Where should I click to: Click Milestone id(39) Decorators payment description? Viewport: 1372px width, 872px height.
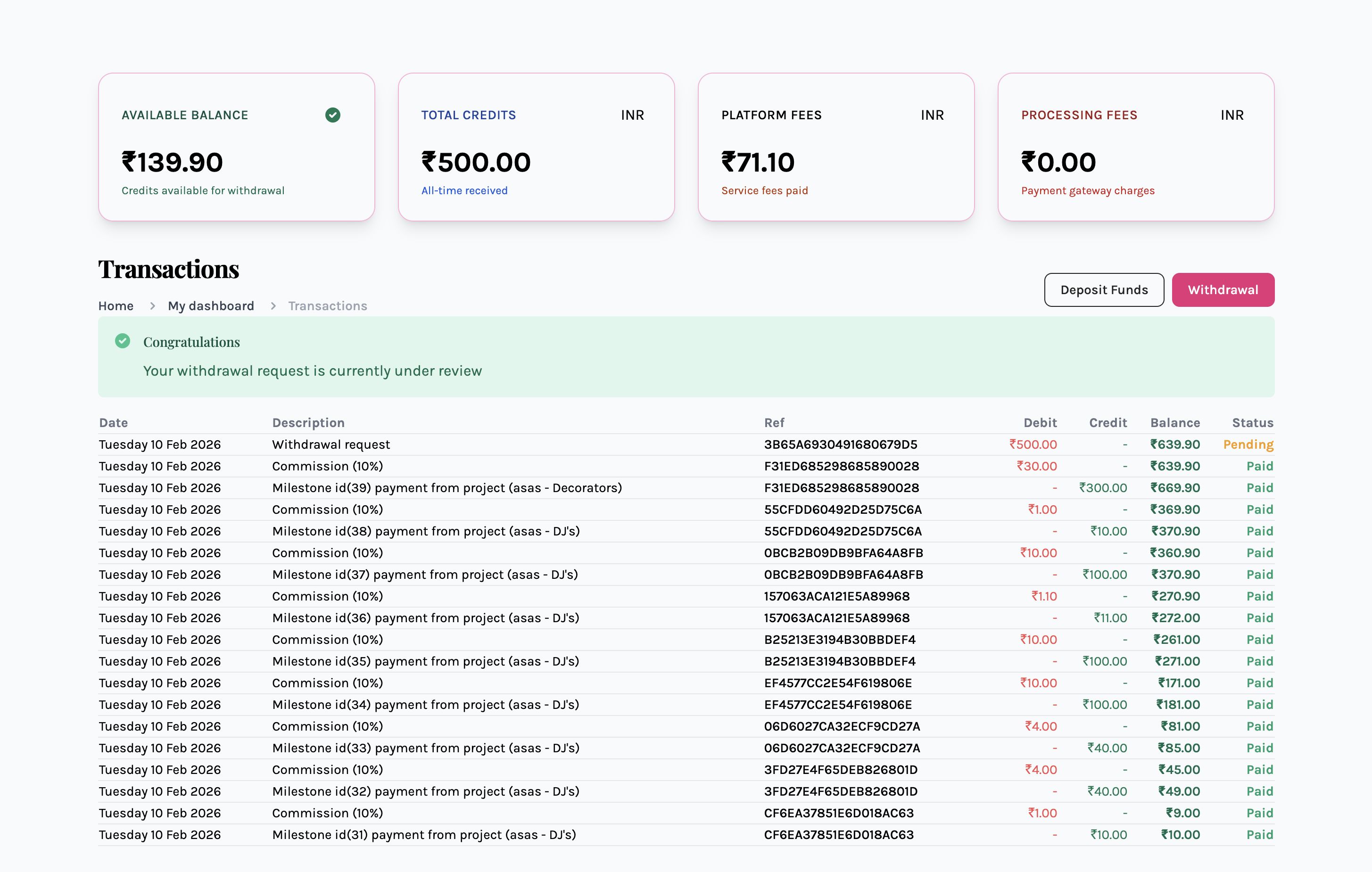tap(446, 487)
